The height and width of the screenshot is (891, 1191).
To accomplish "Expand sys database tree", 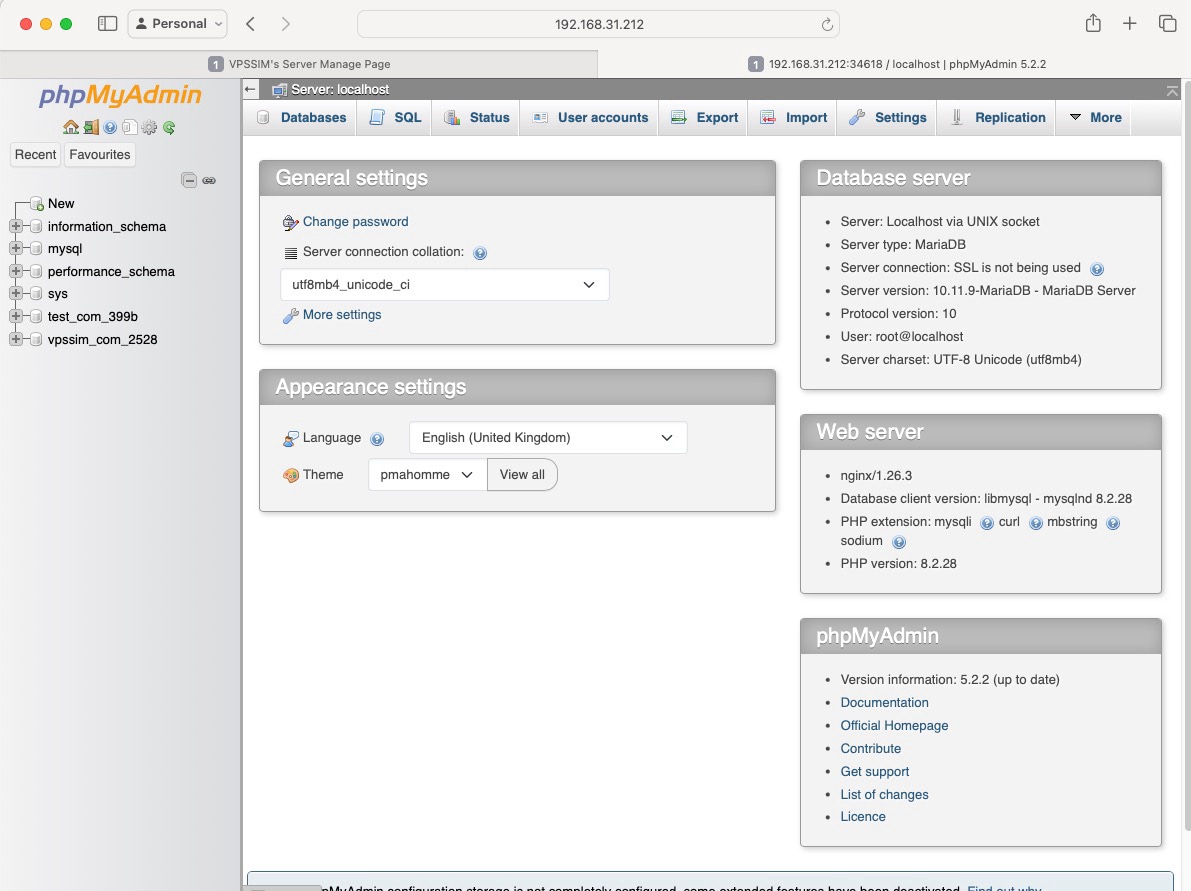I will (x=15, y=292).
